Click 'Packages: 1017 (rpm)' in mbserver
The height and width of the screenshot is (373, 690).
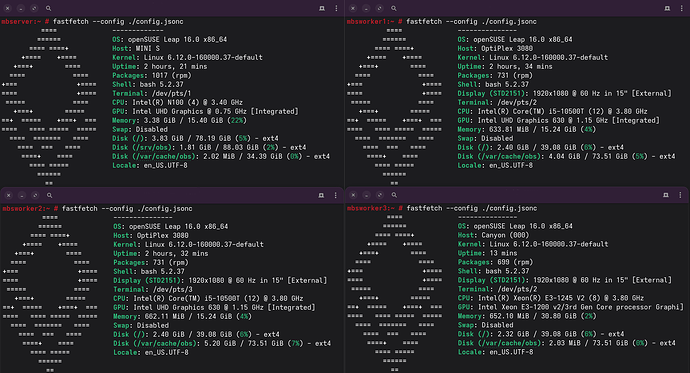click(152, 76)
